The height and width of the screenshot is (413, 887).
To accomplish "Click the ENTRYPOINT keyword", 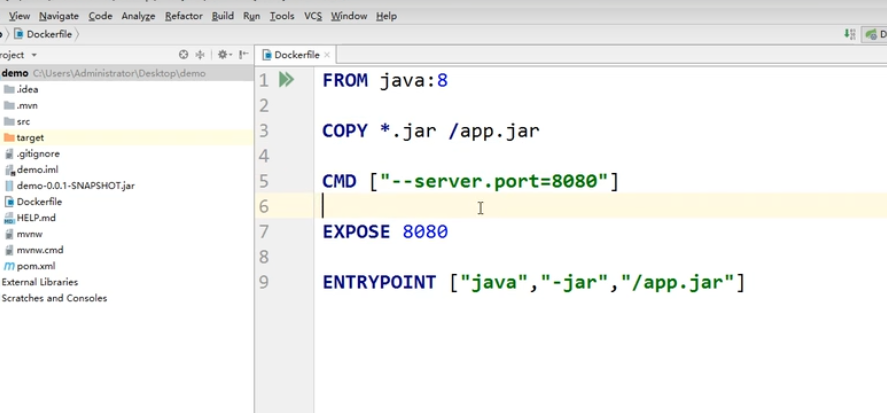I will click(x=379, y=282).
